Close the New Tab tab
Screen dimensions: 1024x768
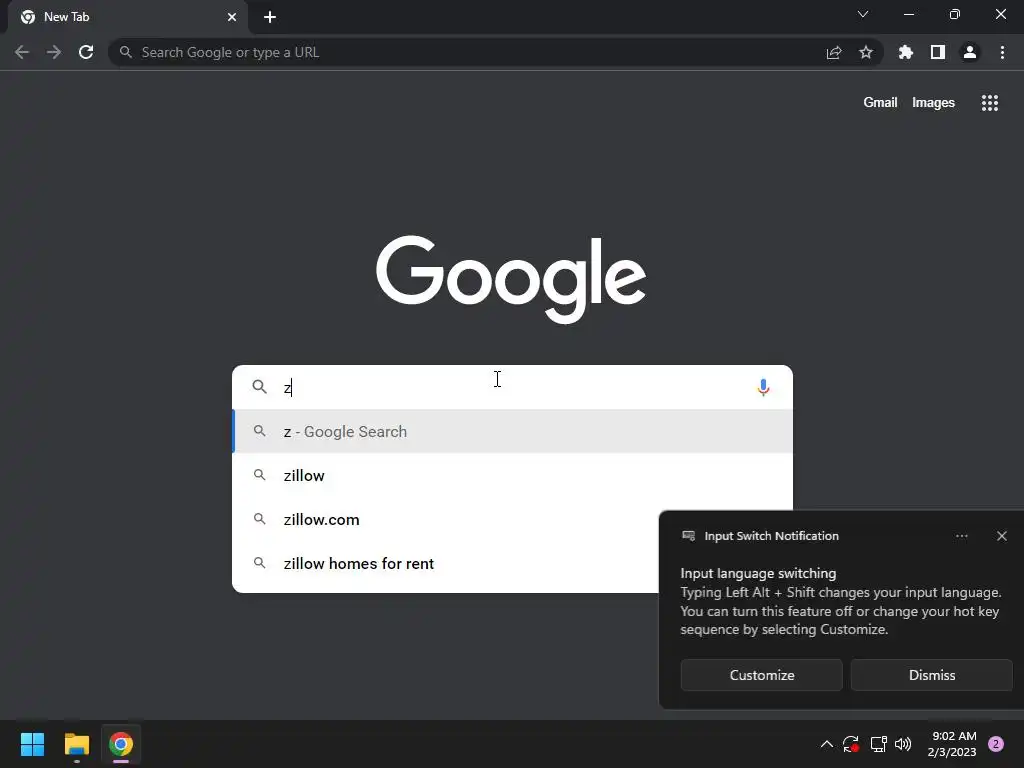(x=232, y=17)
